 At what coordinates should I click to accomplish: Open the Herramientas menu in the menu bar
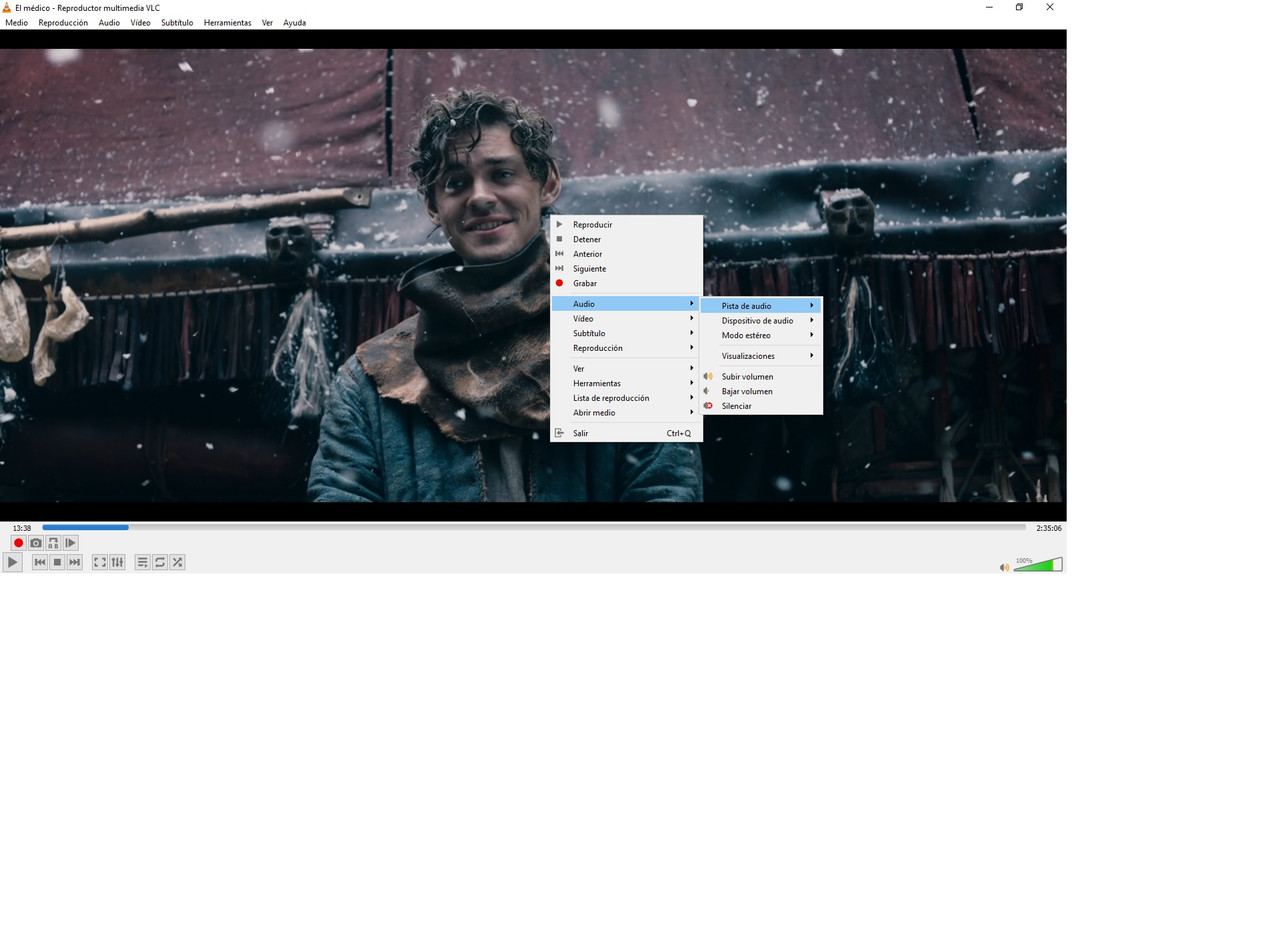coord(227,23)
